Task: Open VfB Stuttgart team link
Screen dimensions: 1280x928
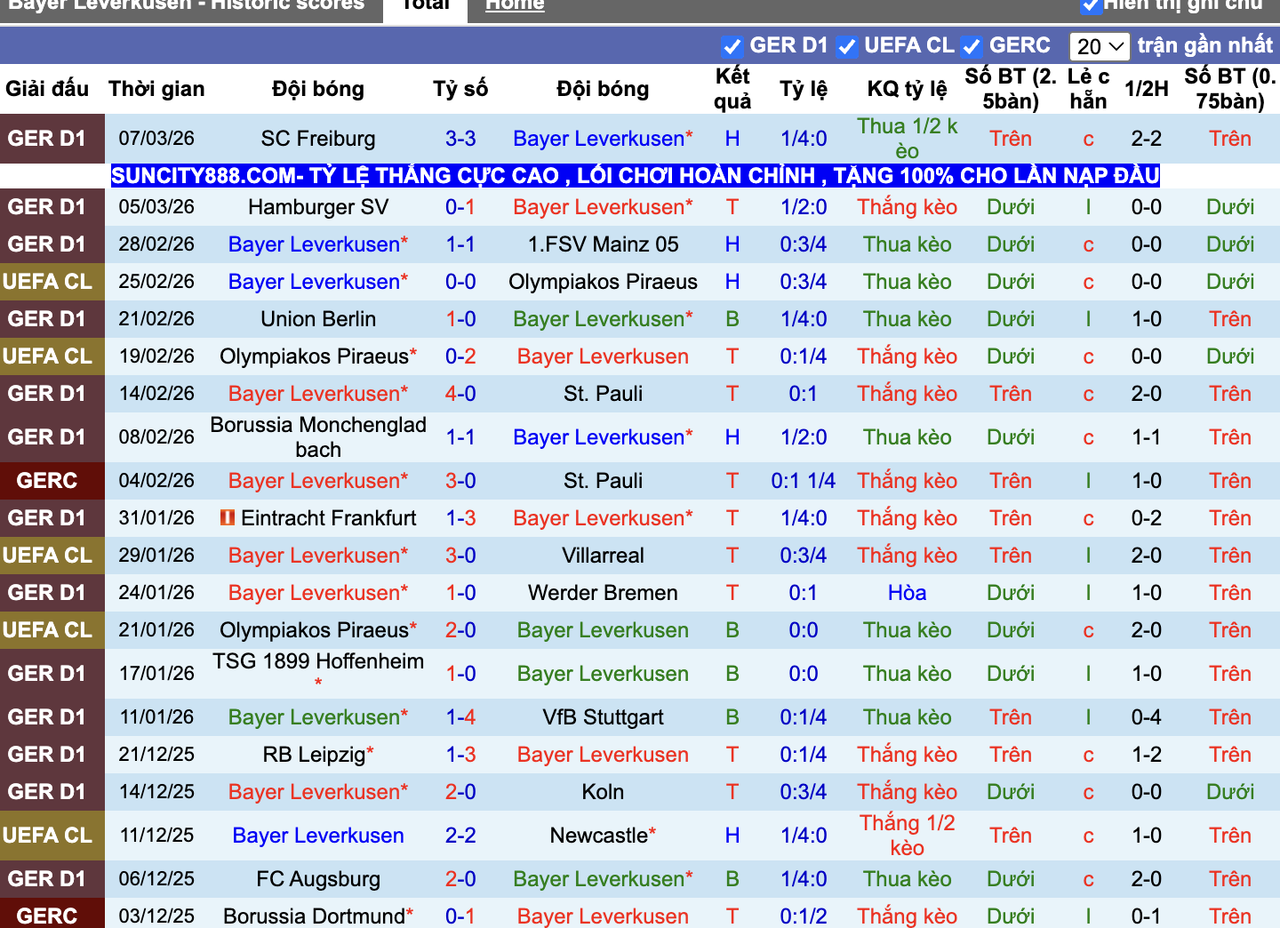Action: coord(603,717)
